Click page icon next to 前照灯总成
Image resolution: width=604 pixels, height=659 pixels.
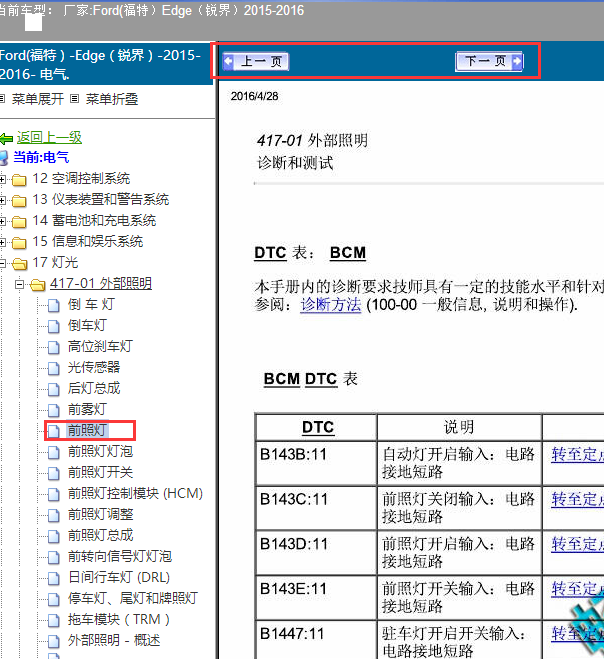point(54,537)
